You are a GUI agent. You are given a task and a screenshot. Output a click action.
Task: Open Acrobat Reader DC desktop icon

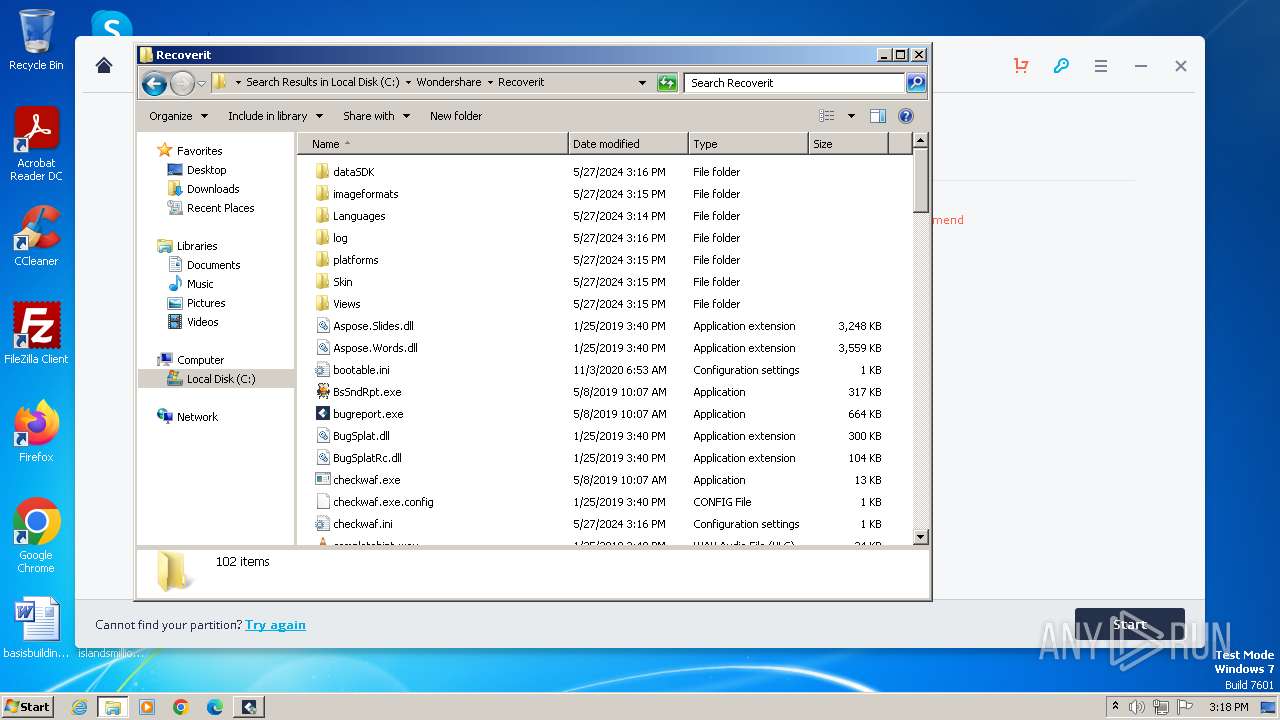tap(36, 144)
